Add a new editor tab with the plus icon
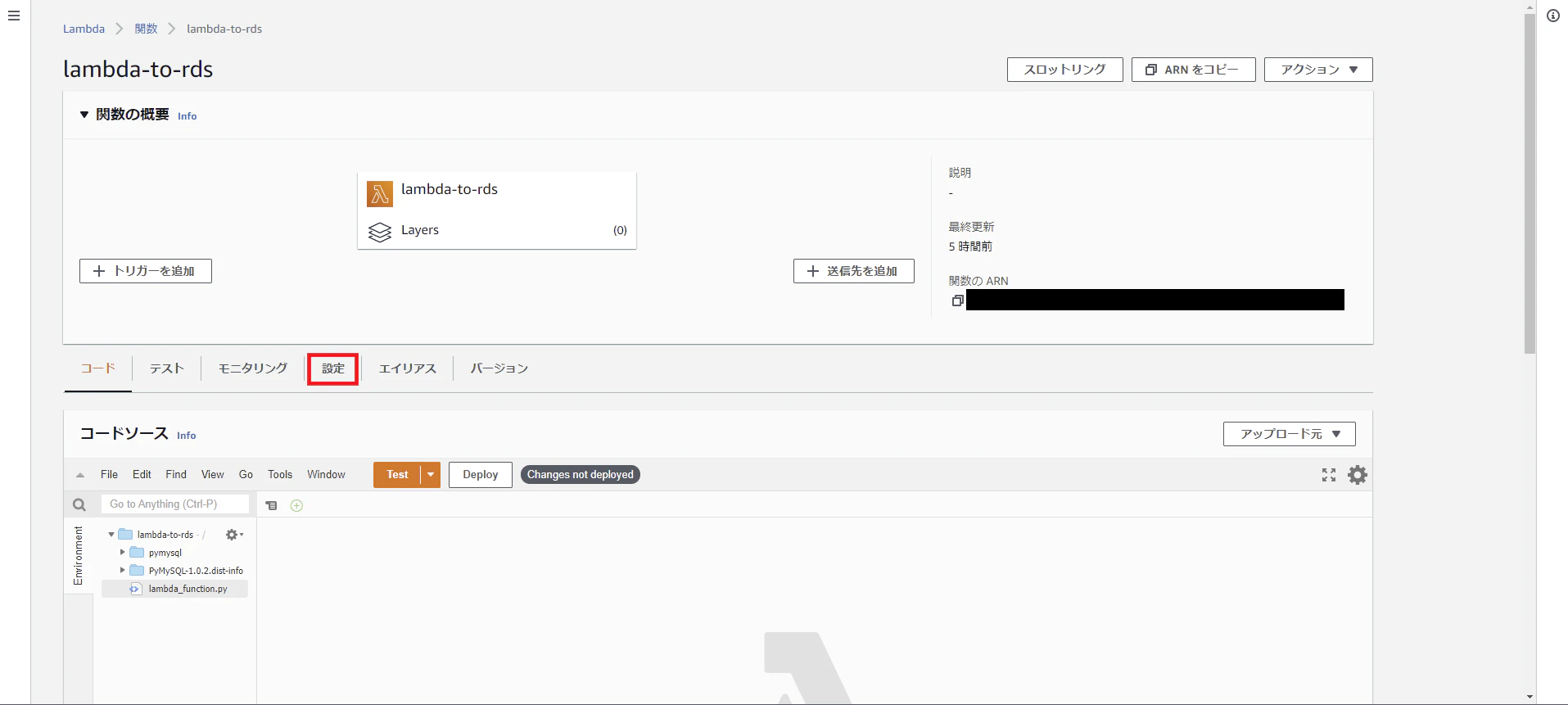Screen dimensions: 1568x705 point(297,506)
